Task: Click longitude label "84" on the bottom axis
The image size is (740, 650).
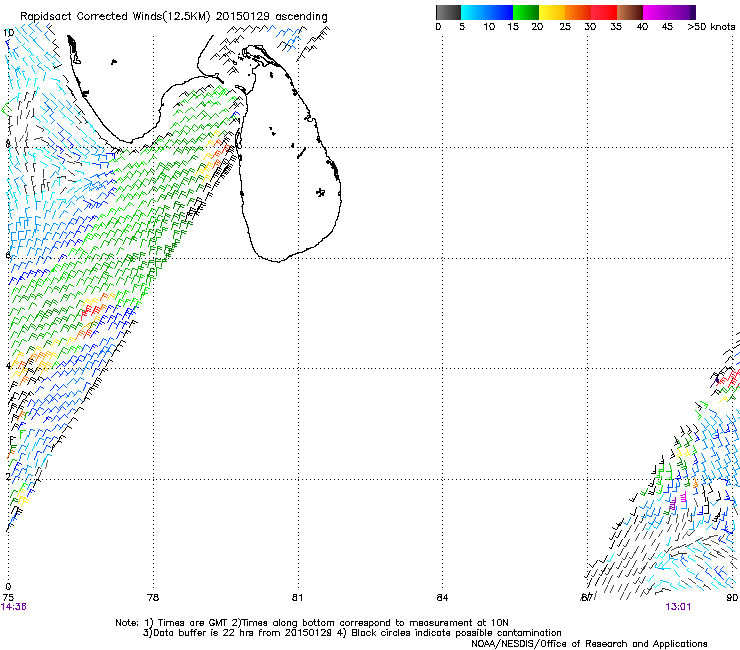Action: tap(442, 598)
